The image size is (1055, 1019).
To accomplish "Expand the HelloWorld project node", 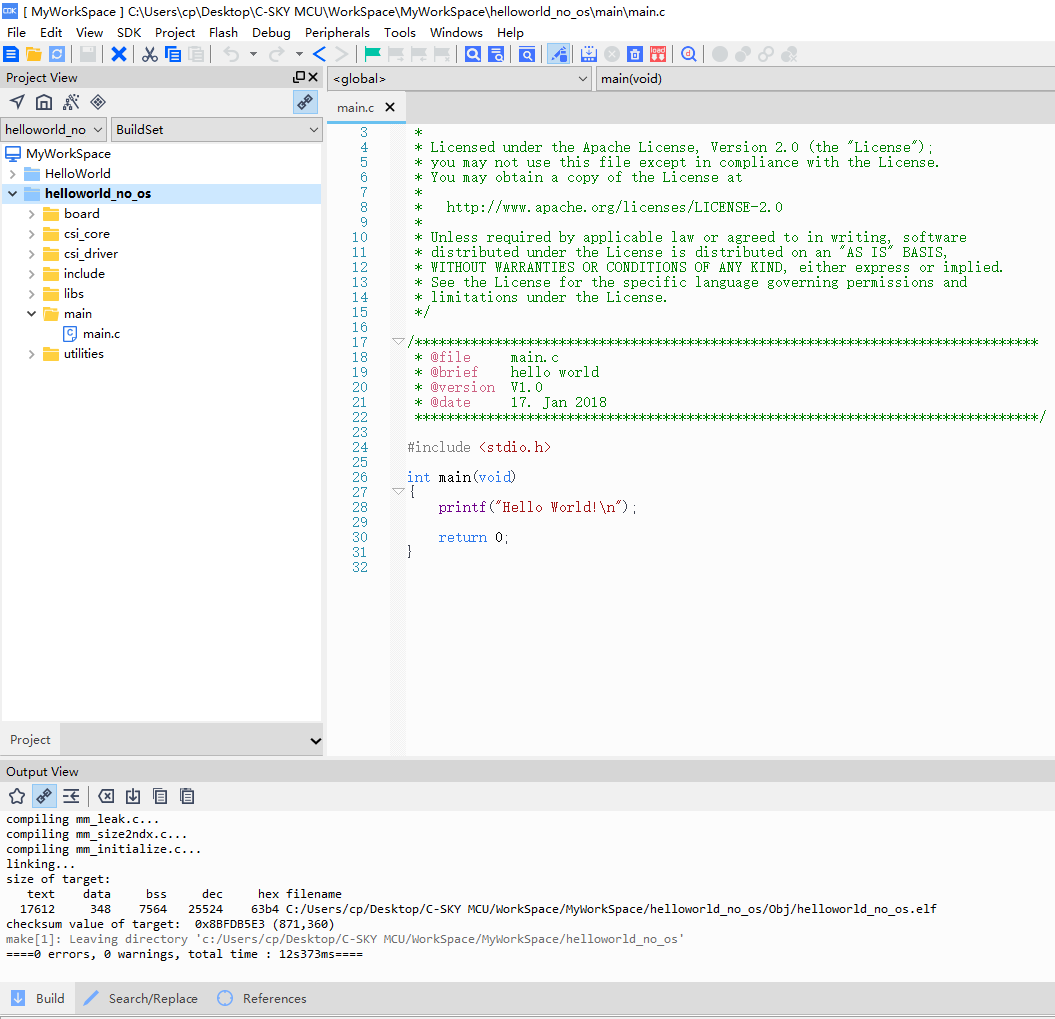I will pyautogui.click(x=13, y=174).
